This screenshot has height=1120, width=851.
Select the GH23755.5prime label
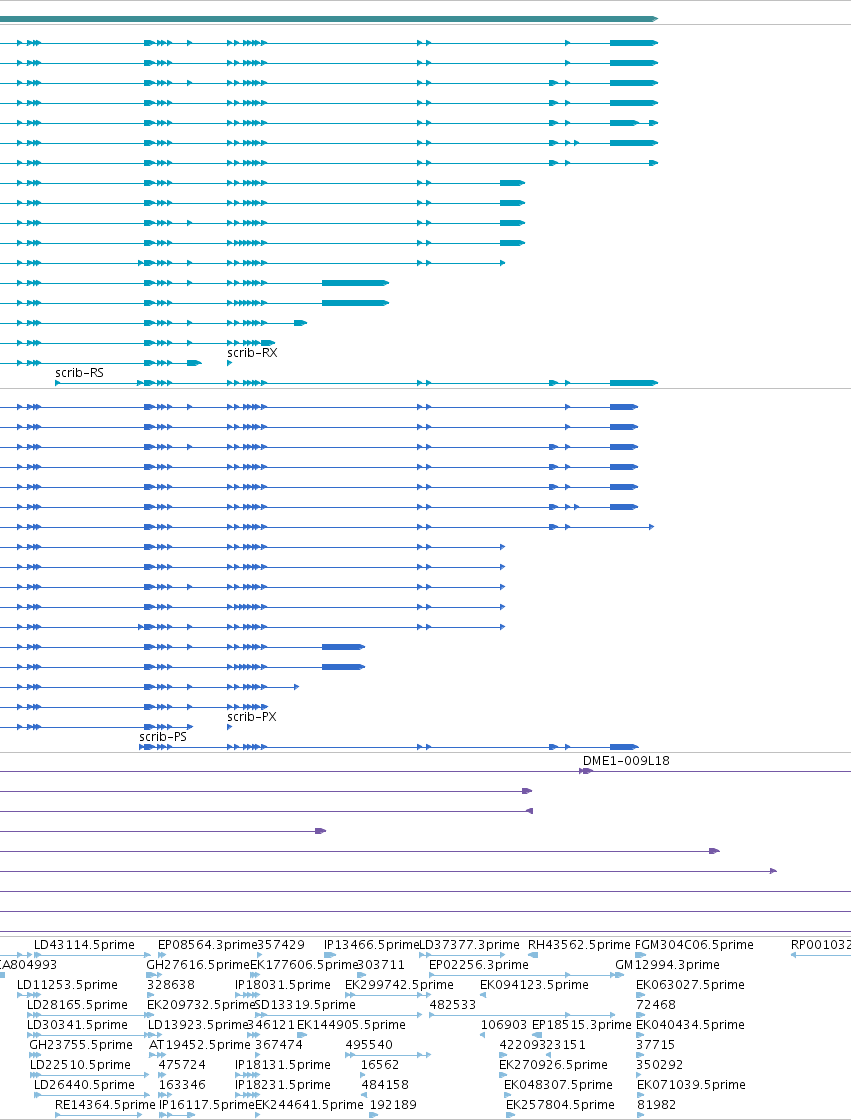(81, 1045)
